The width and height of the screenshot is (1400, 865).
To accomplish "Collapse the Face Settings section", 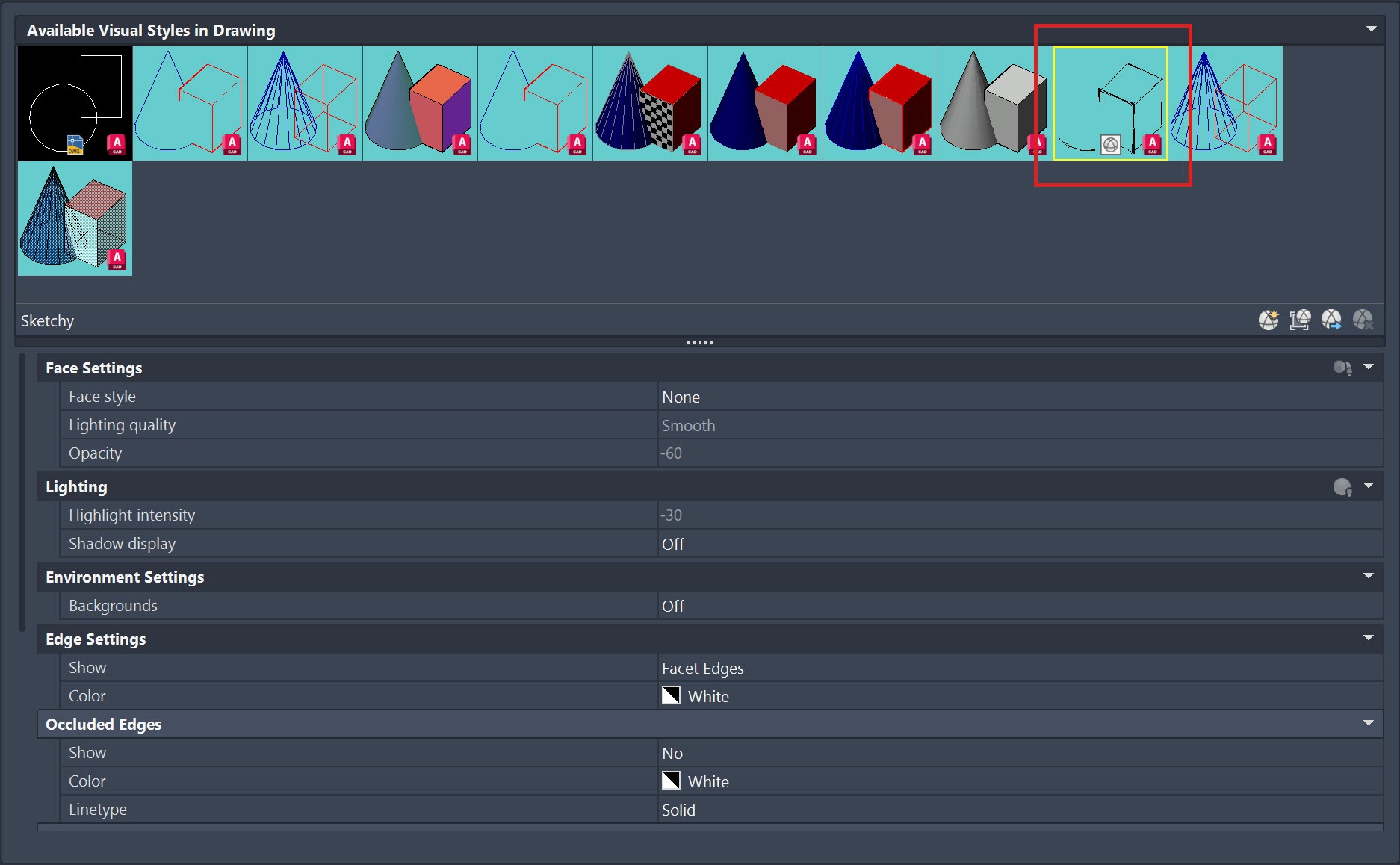I will coord(1369,367).
